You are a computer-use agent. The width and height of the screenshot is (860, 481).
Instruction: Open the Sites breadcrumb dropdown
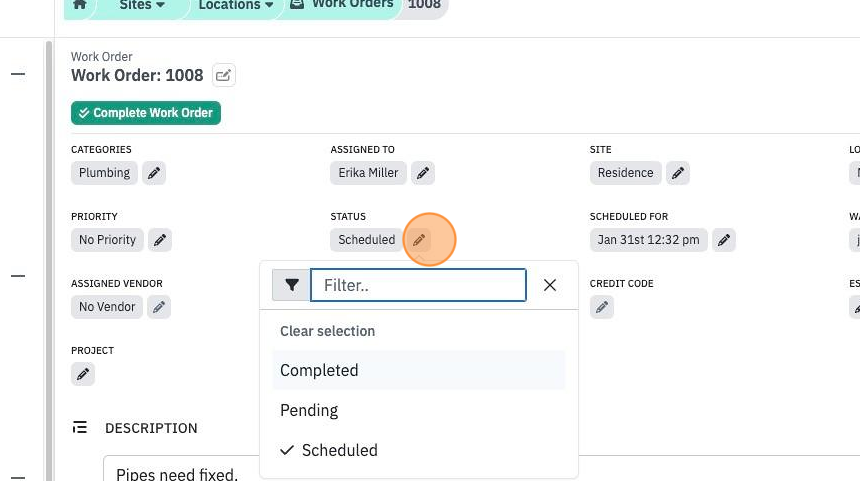point(142,5)
